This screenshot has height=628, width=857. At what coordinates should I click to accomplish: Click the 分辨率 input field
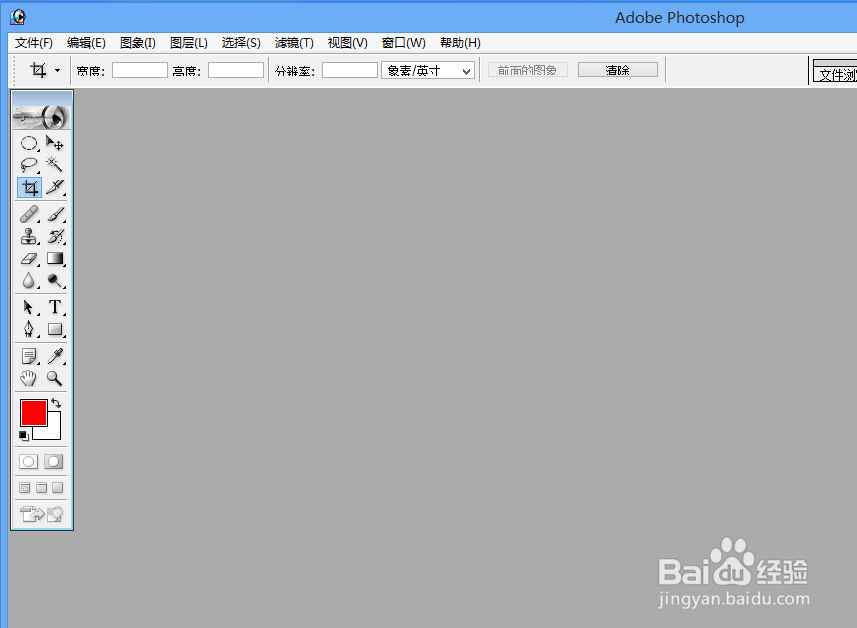tap(350, 70)
